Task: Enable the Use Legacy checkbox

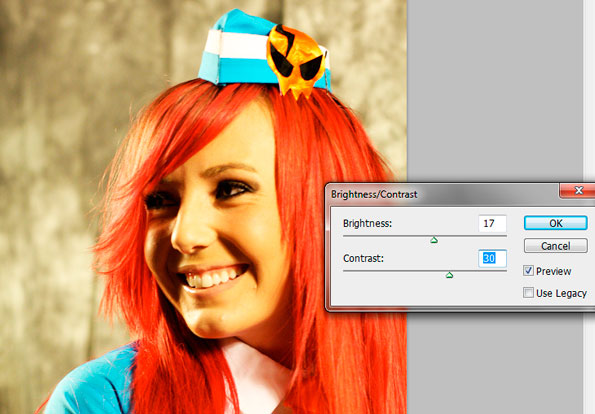Action: [x=528, y=293]
